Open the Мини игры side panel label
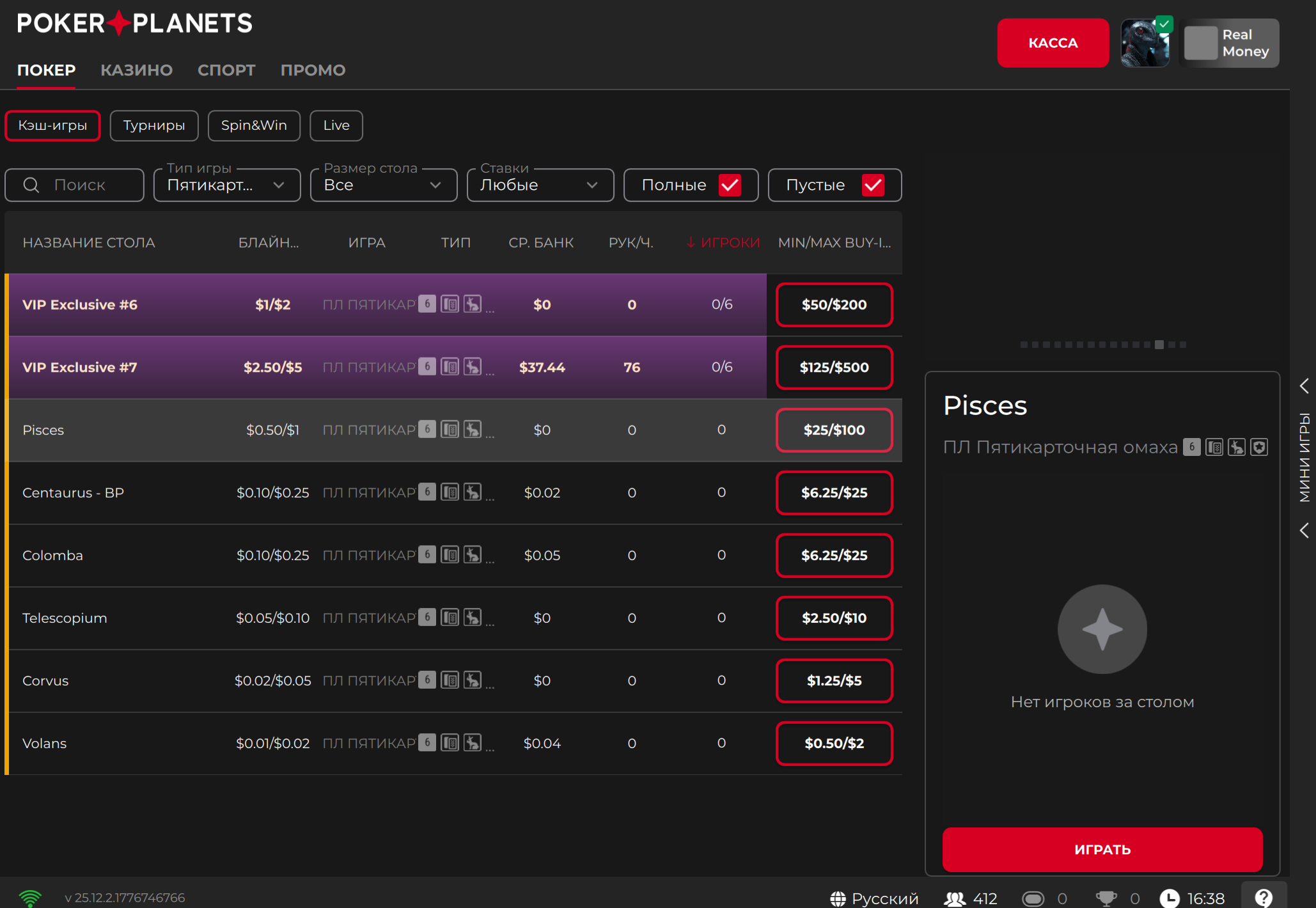The height and width of the screenshot is (908, 1316). point(1304,457)
